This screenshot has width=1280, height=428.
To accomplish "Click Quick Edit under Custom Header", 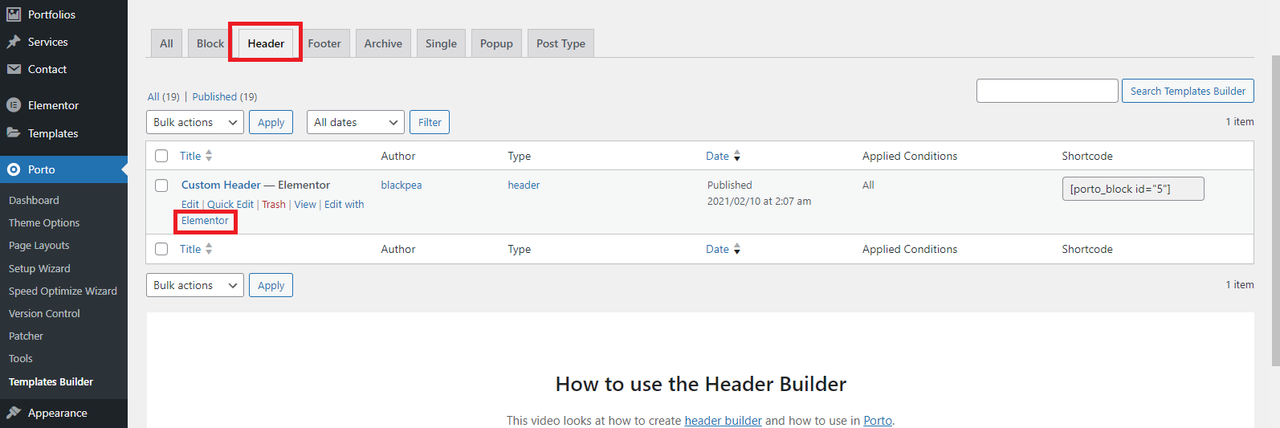I will [x=230, y=204].
